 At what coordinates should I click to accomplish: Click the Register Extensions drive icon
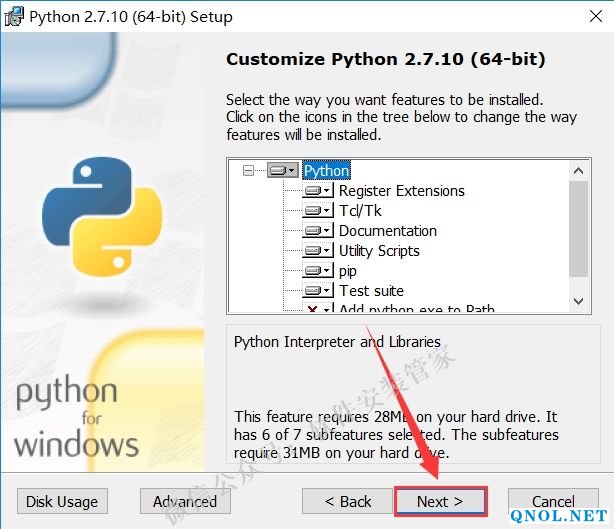coord(318,191)
